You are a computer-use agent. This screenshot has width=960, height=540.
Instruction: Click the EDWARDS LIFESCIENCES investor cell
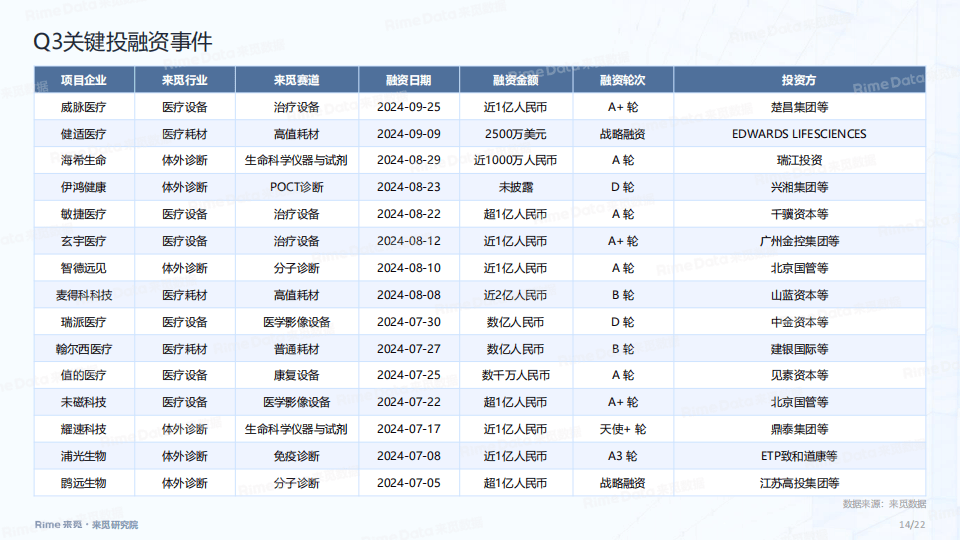pos(799,134)
